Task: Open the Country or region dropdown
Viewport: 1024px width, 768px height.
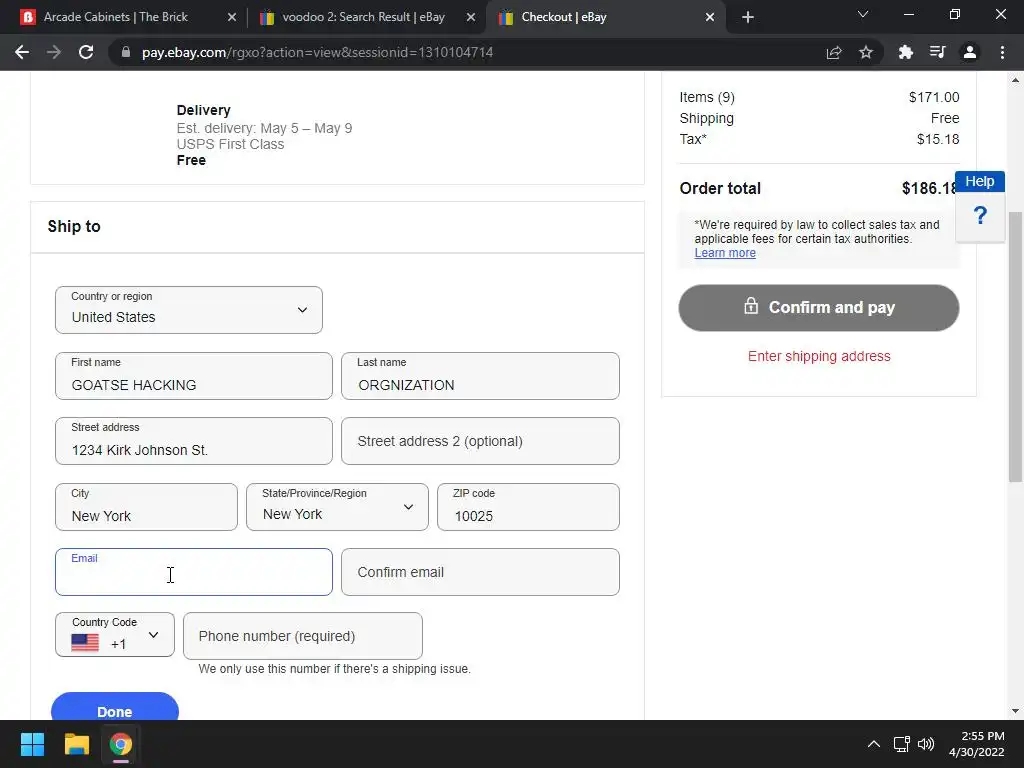Action: pos(189,310)
